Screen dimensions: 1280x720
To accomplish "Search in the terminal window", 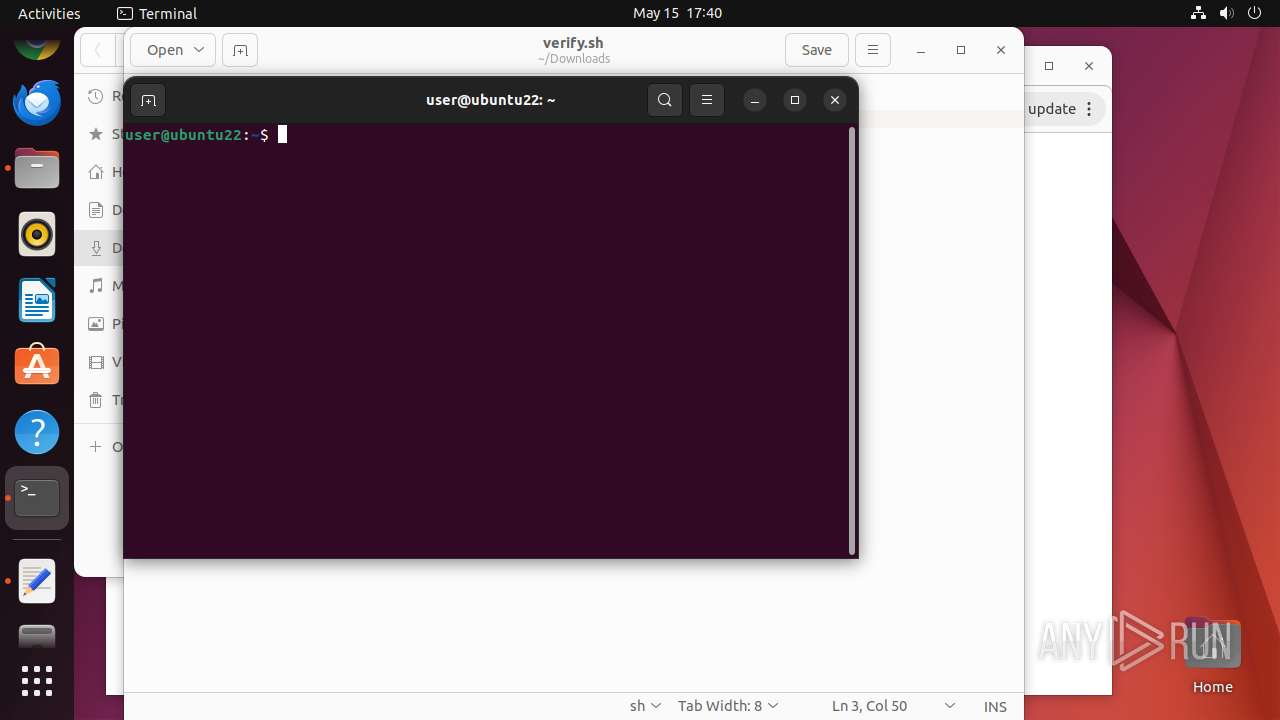I will point(665,100).
